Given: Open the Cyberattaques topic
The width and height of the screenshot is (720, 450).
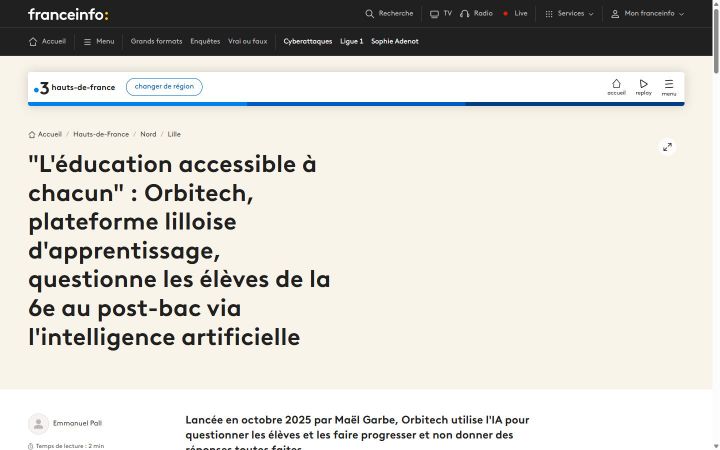Looking at the screenshot, I should click(x=308, y=41).
